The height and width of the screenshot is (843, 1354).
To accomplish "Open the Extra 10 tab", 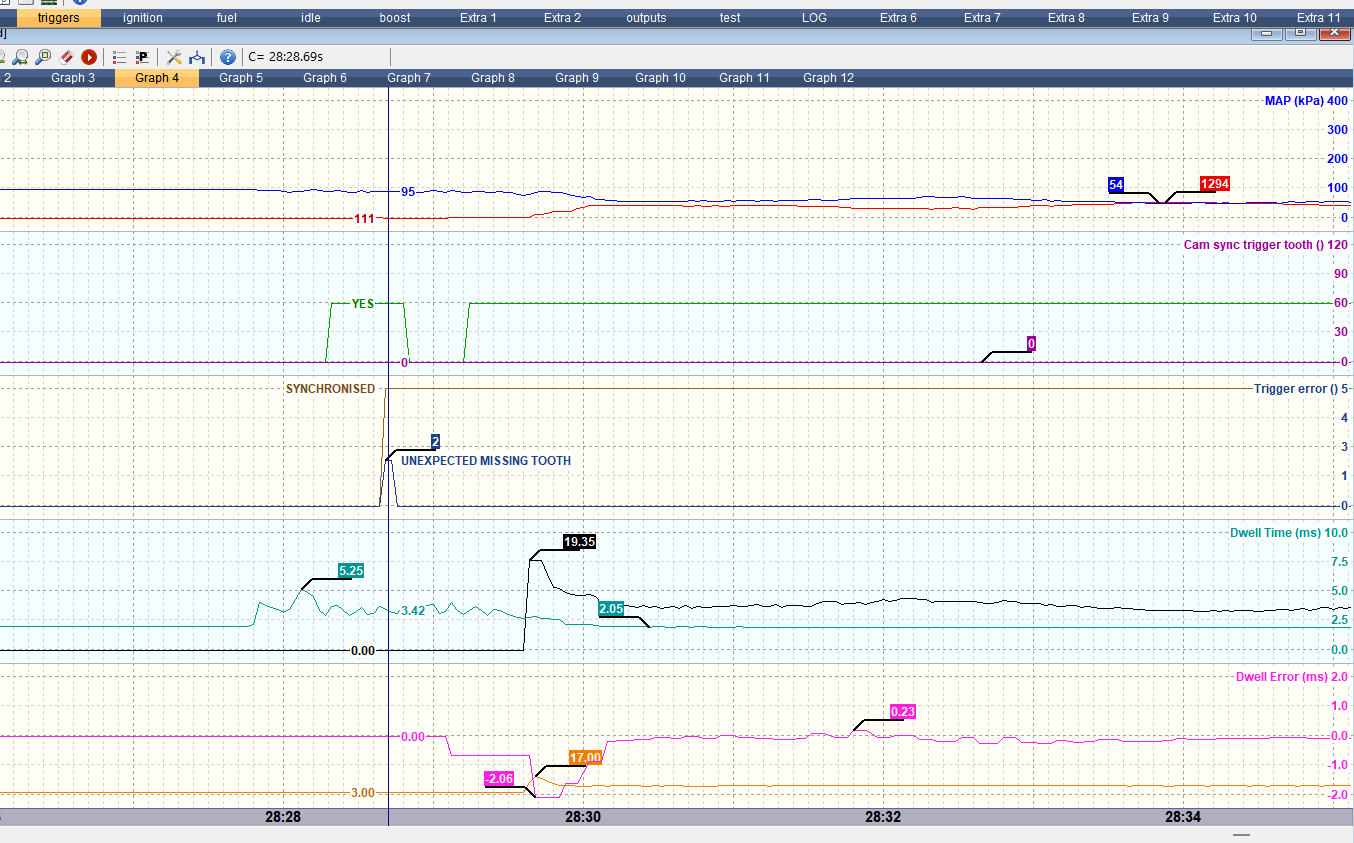I will click(x=1235, y=18).
